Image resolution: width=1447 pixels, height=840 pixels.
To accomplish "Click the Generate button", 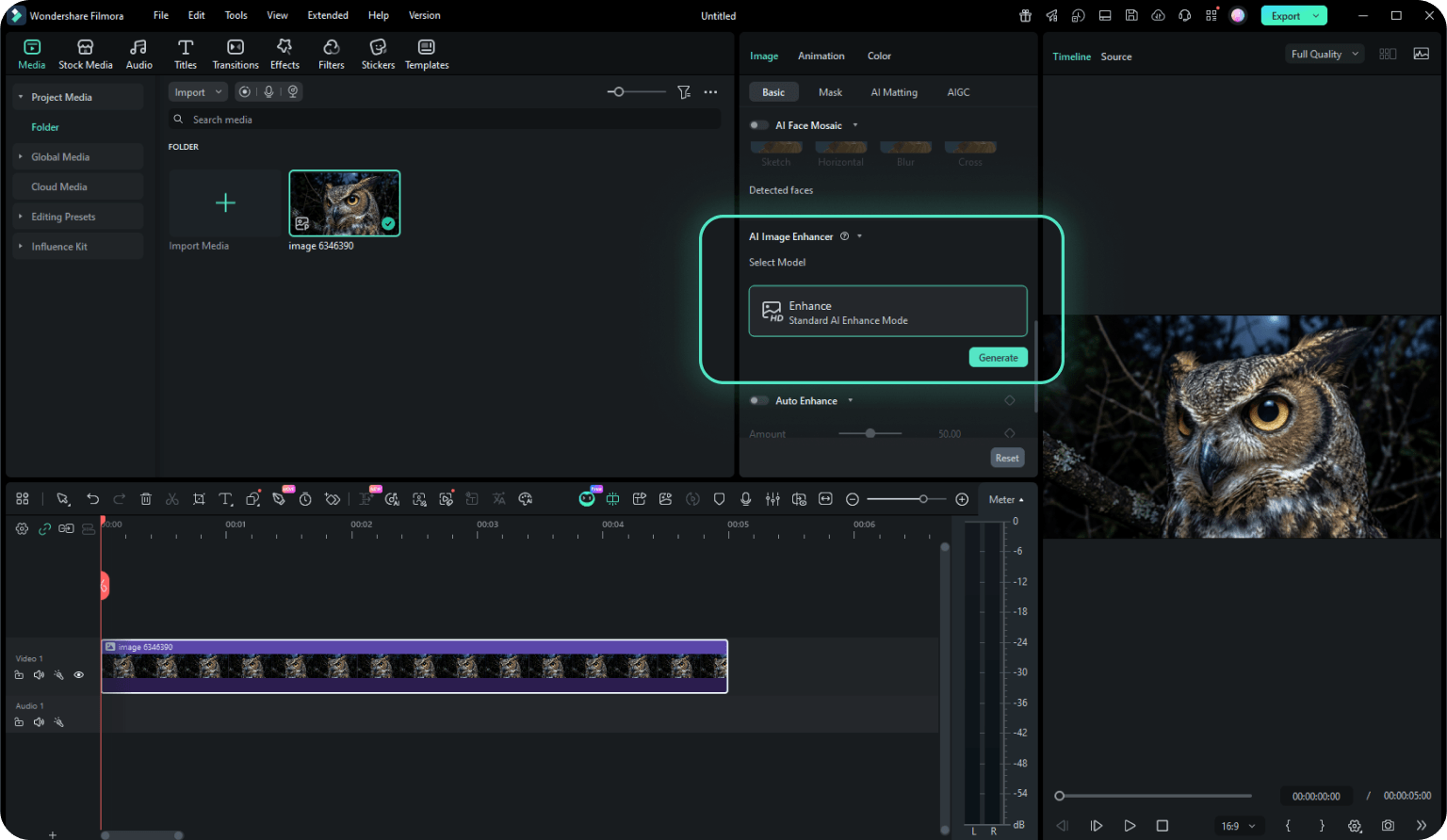I will pos(998,358).
